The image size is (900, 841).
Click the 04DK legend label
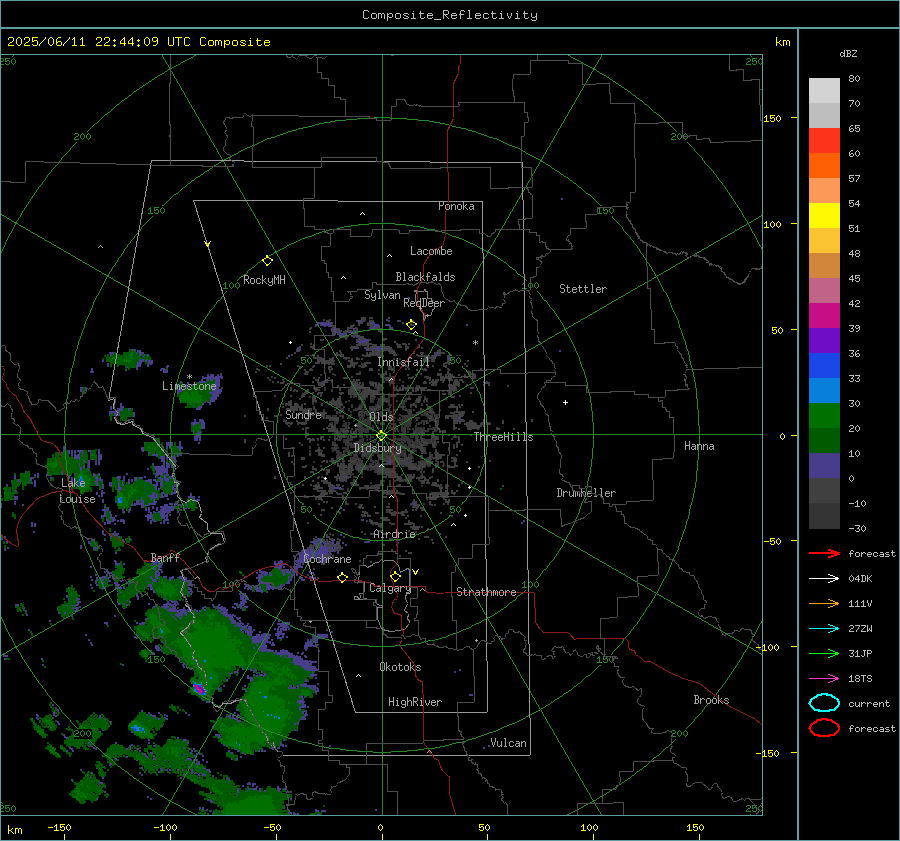tap(860, 579)
